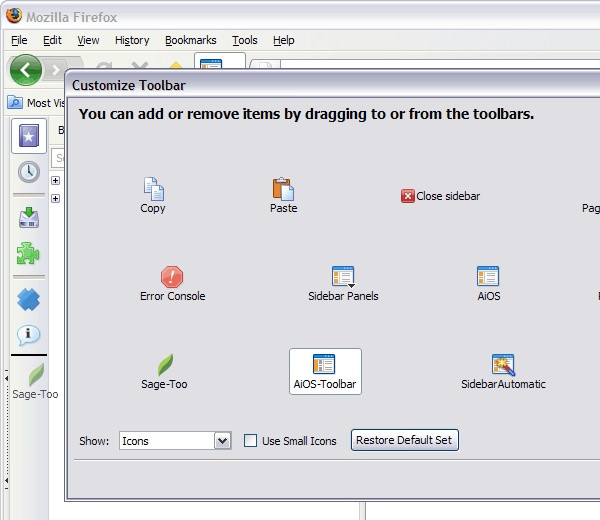Click the green Back navigation button
Screen dimensions: 600x520
coord(26,70)
